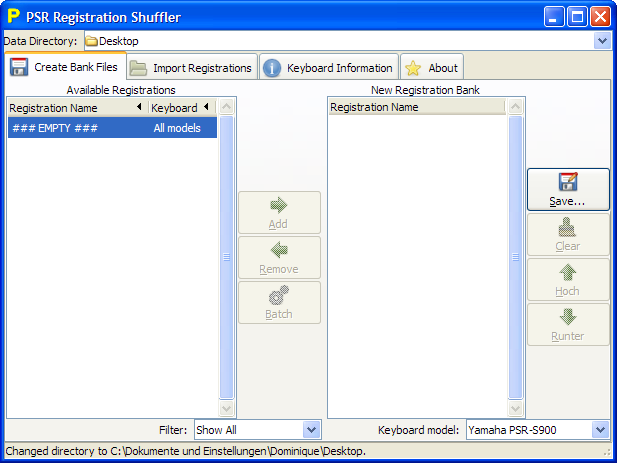Go to the About tab
617x463 pixels.
click(x=432, y=68)
